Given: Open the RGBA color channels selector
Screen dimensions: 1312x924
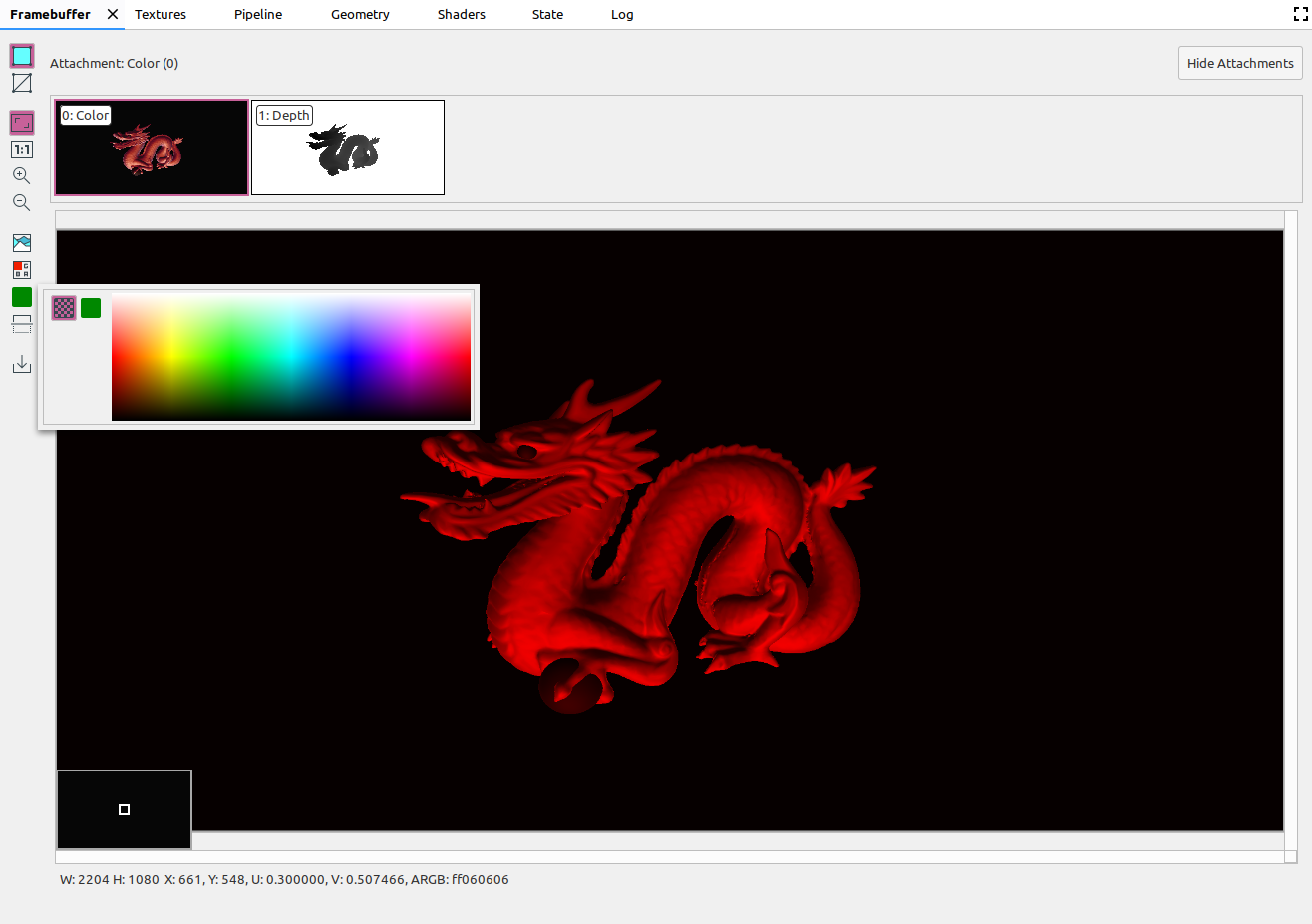Looking at the screenshot, I should (22, 270).
